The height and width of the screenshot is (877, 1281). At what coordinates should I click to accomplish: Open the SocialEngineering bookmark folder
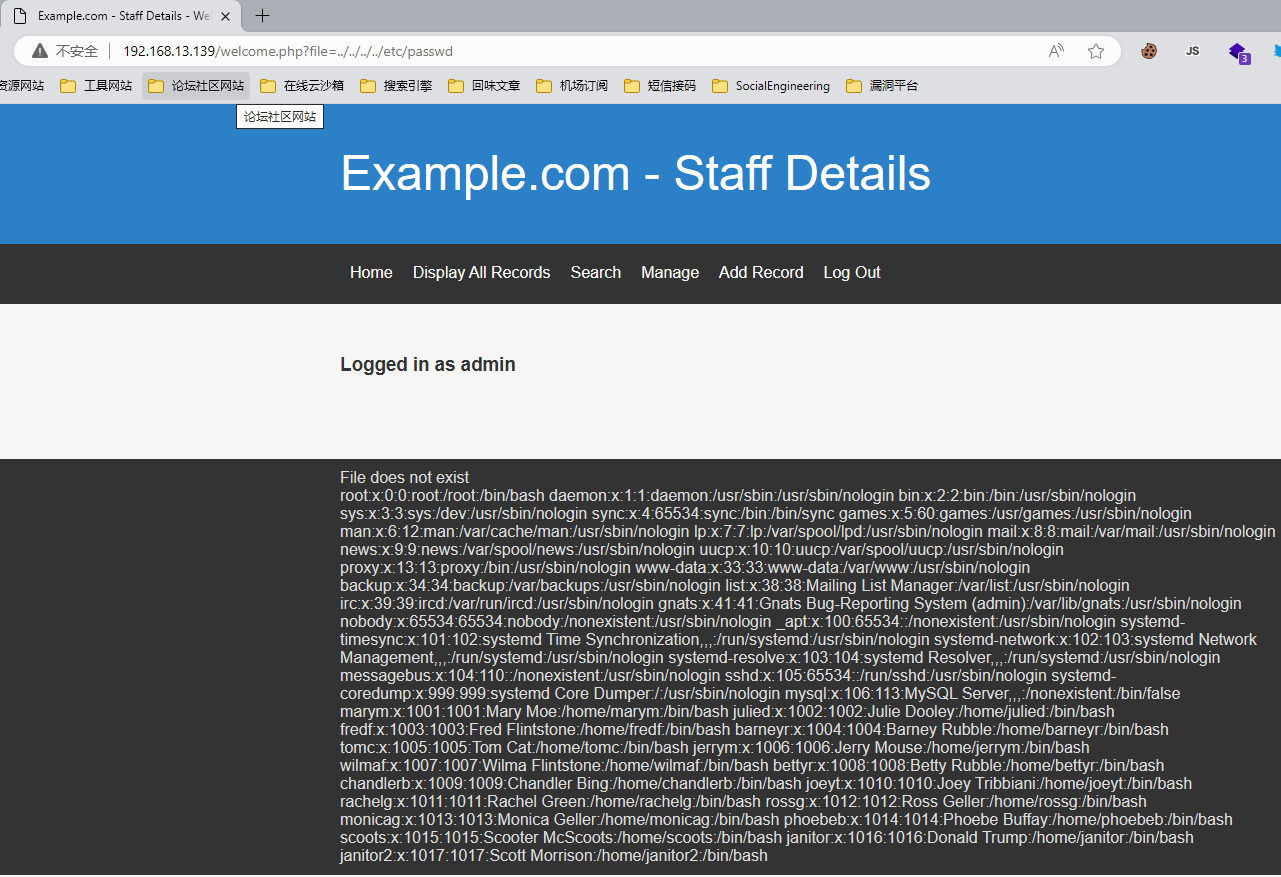tap(771, 86)
